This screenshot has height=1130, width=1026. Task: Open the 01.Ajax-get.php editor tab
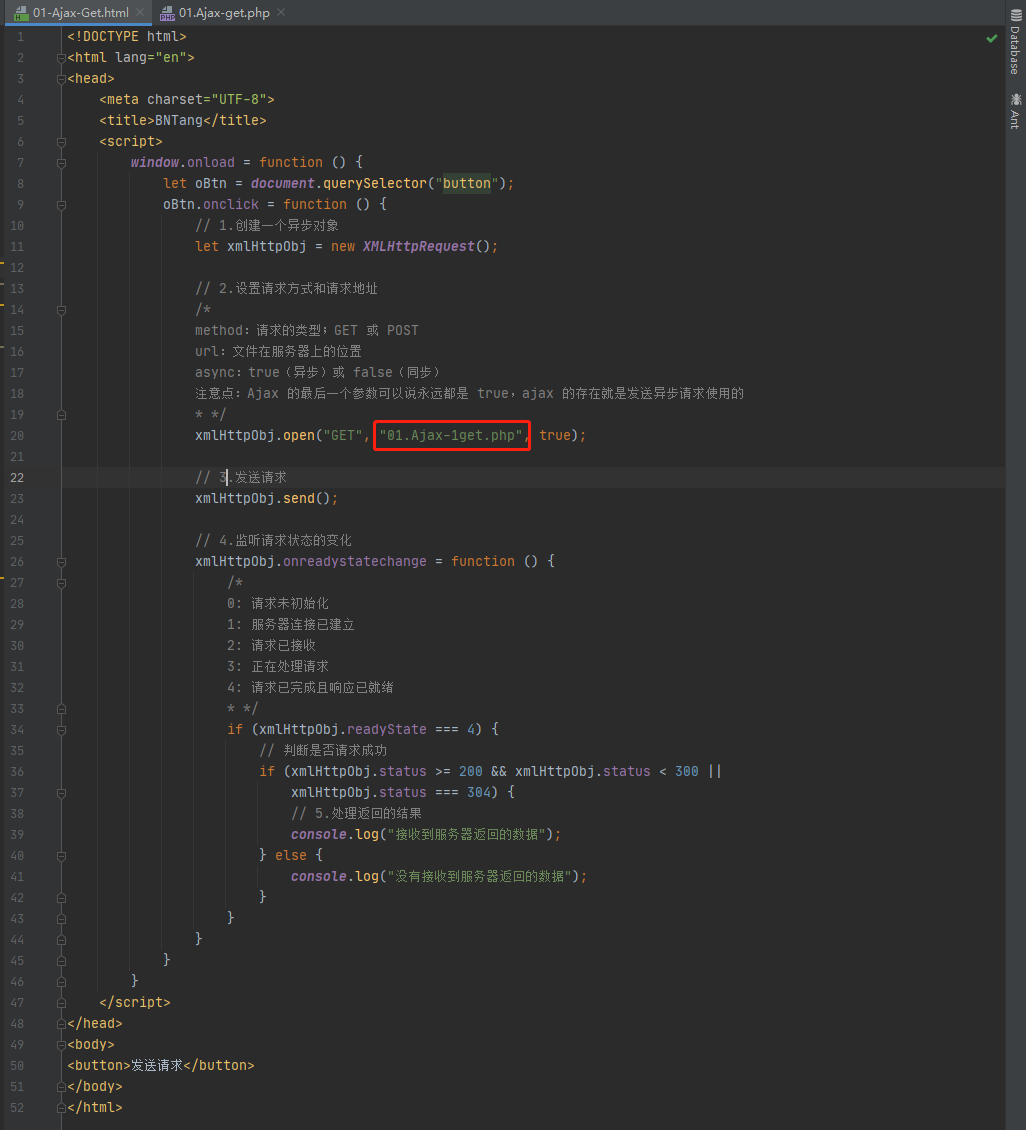(224, 12)
